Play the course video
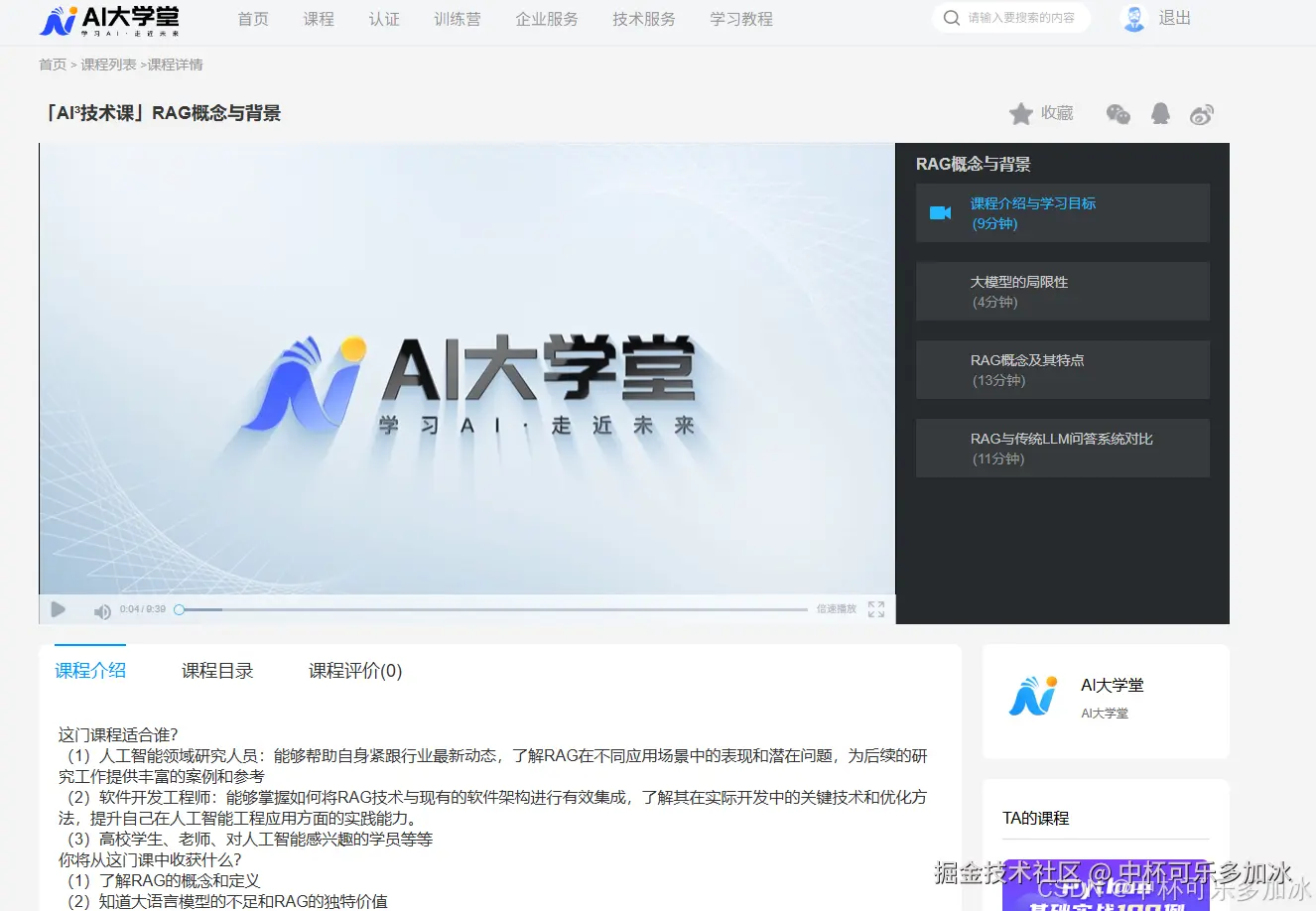Image resolution: width=1316 pixels, height=911 pixels. point(58,609)
